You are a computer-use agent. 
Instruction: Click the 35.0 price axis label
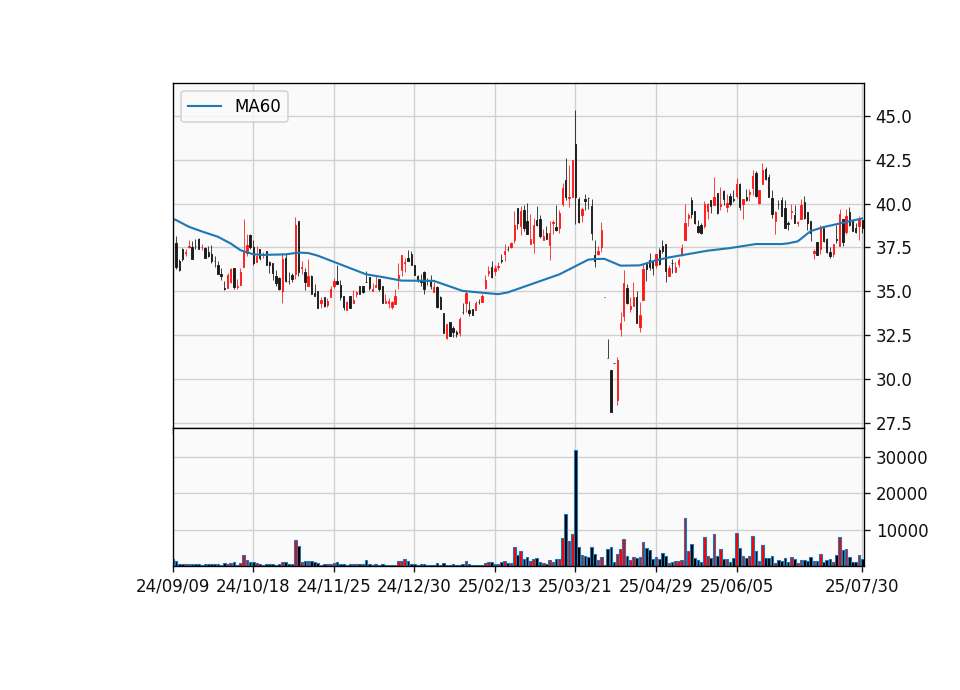(x=893, y=291)
